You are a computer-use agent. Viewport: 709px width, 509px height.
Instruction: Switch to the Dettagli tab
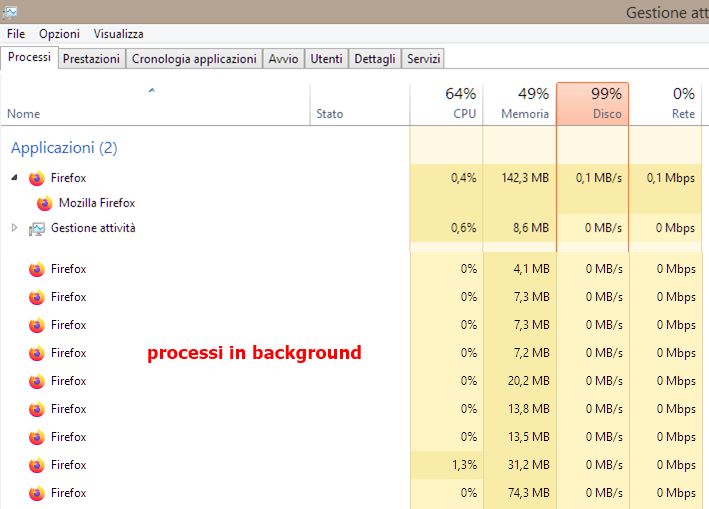point(375,59)
